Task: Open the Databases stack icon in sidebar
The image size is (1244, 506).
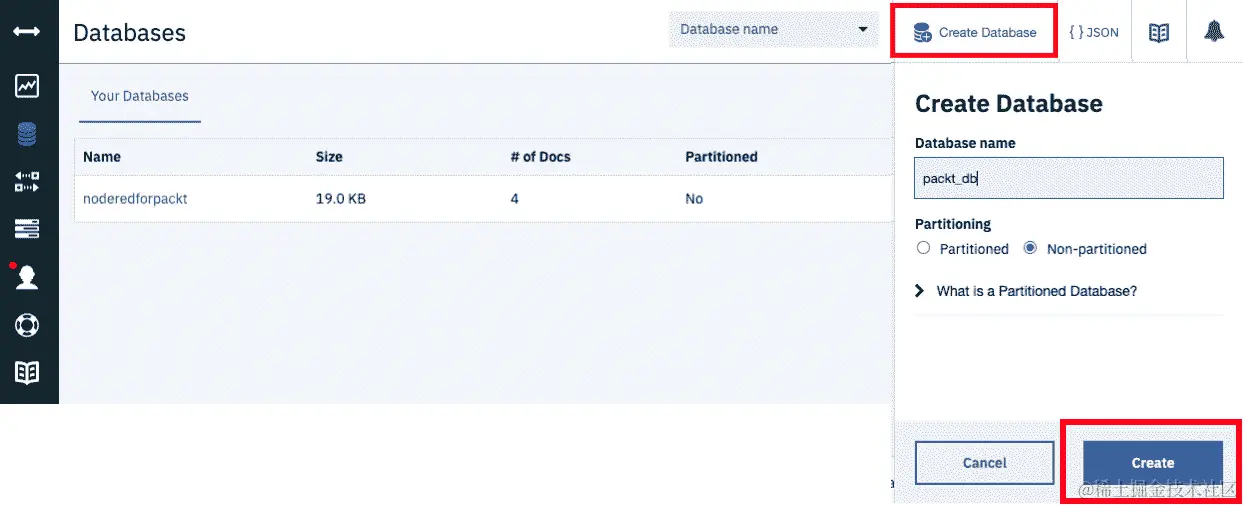Action: 27,134
